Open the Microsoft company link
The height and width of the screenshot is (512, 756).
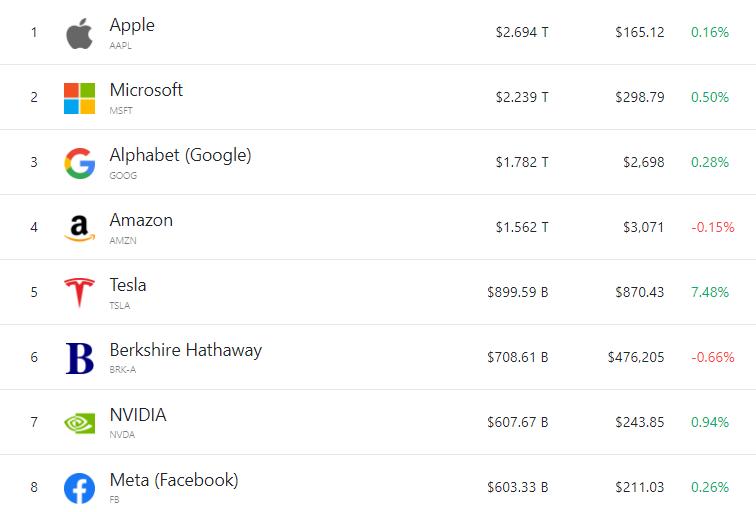146,90
